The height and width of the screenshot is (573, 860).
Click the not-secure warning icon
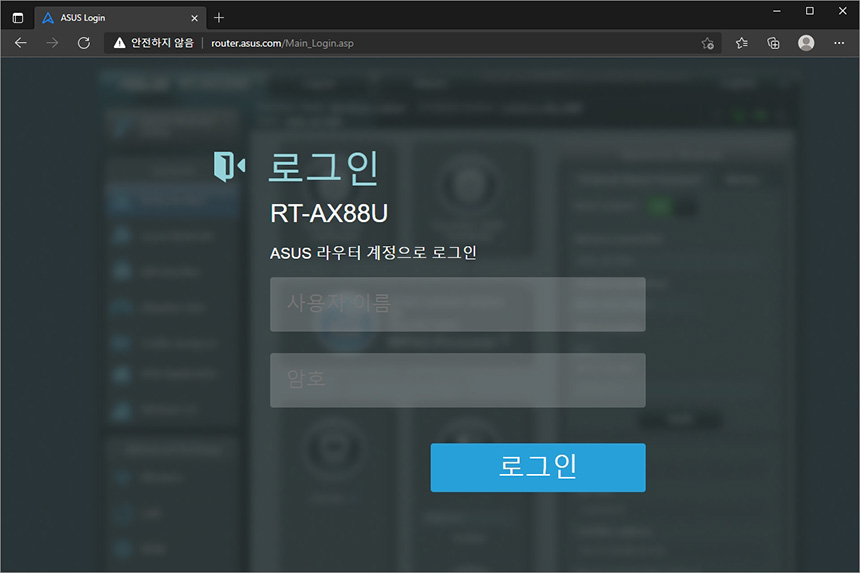(x=119, y=43)
